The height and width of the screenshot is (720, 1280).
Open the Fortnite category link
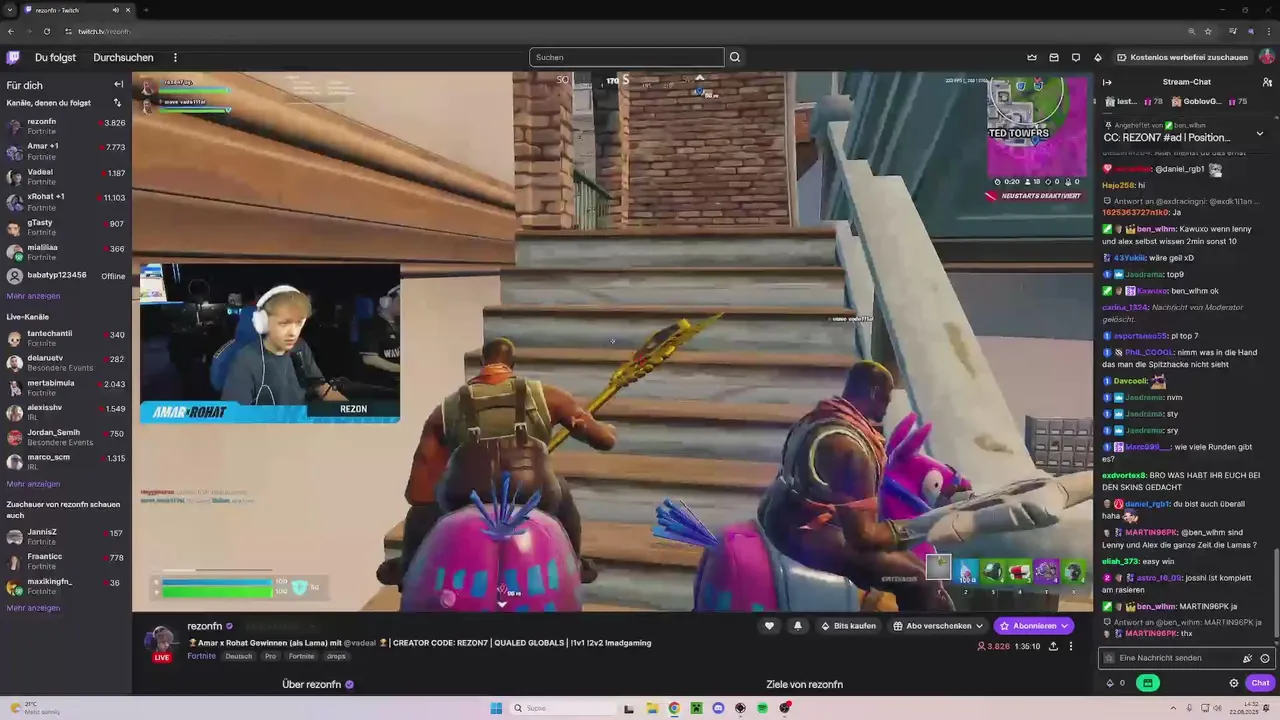click(x=201, y=656)
